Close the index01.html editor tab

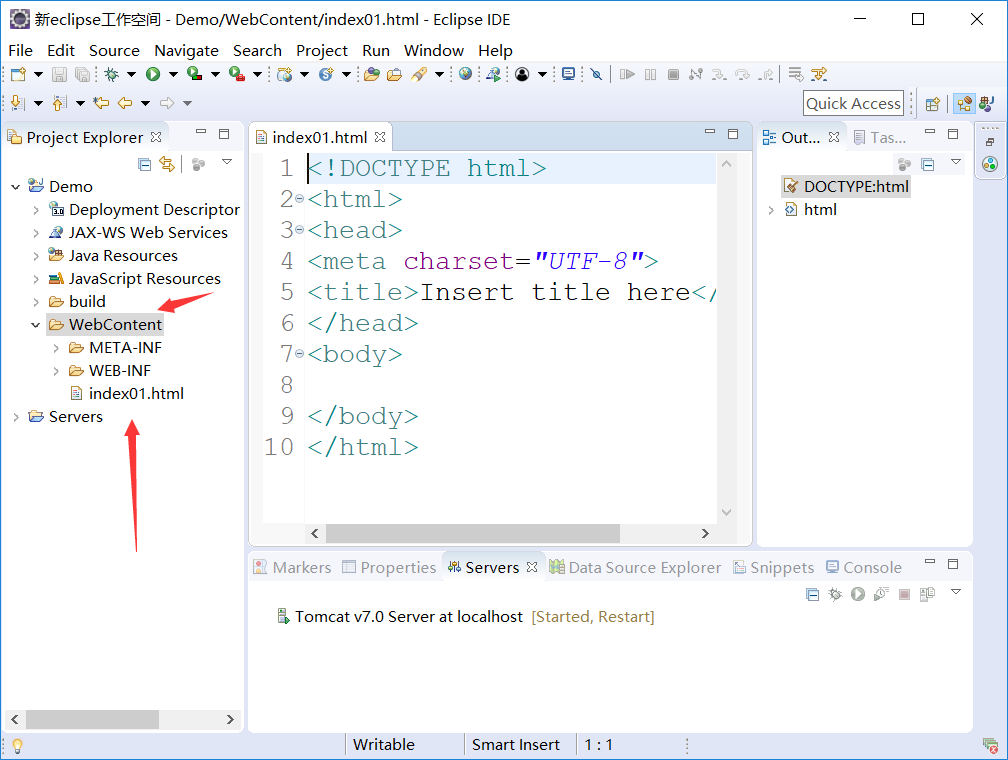point(380,137)
